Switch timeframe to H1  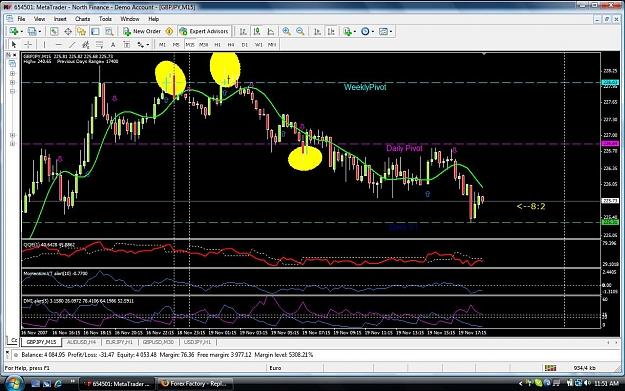click(217, 45)
